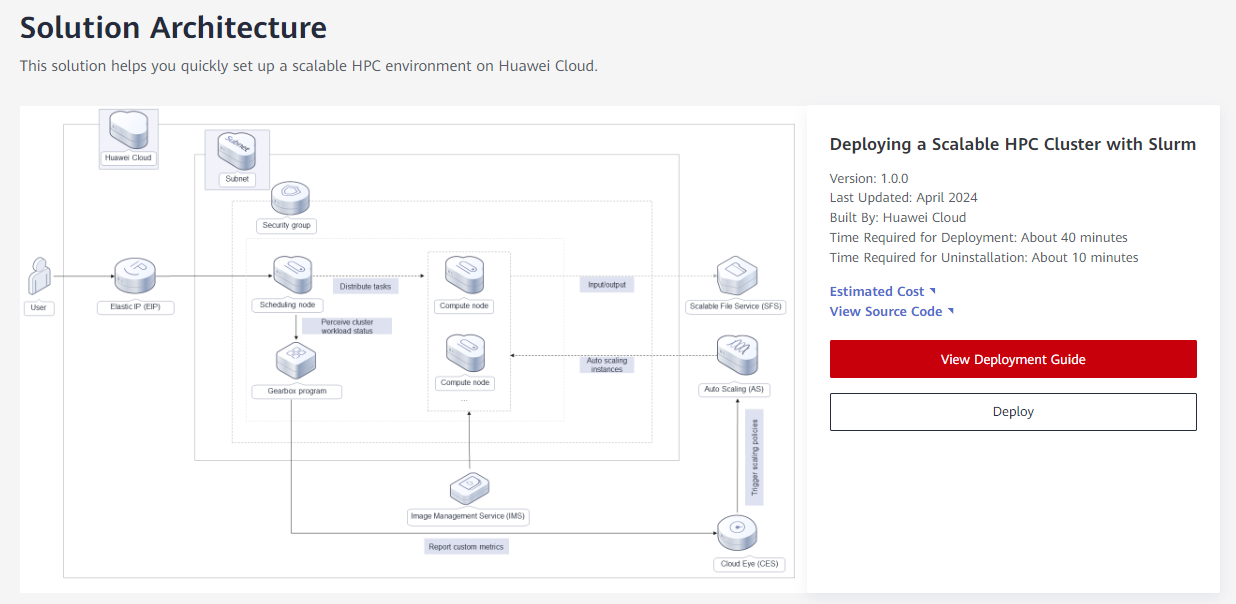Click the Auto scaling instances label
Image resolution: width=1236 pixels, height=604 pixels.
coord(606,365)
